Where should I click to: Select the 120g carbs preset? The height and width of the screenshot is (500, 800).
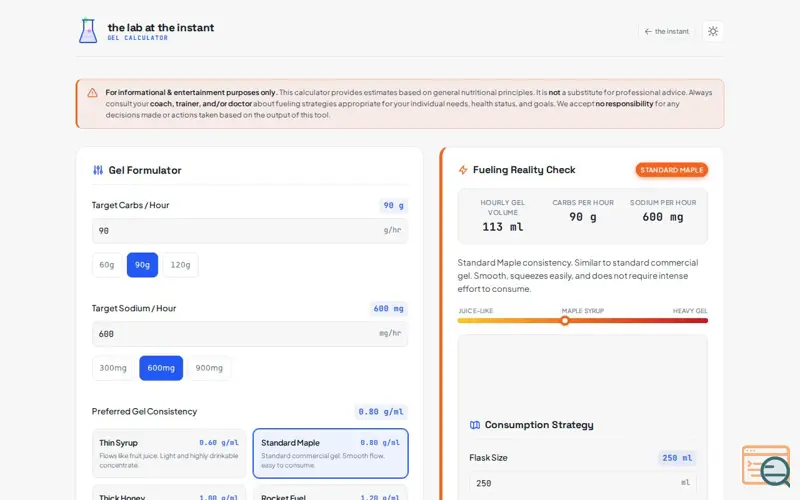point(181,265)
